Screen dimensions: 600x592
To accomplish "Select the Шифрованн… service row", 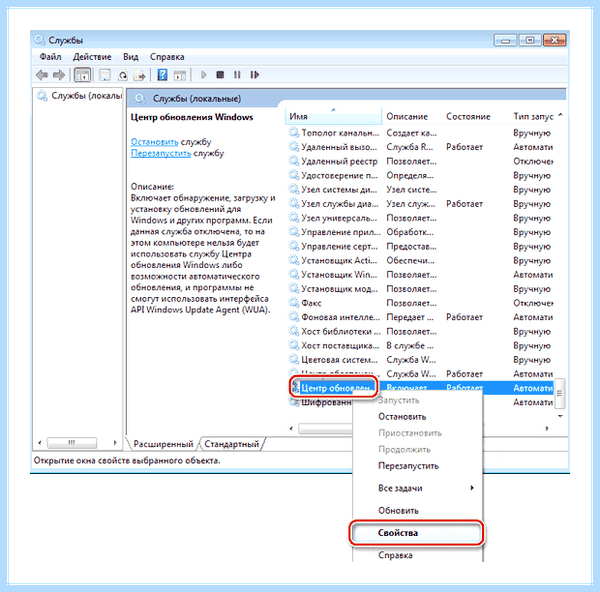I will (x=321, y=402).
